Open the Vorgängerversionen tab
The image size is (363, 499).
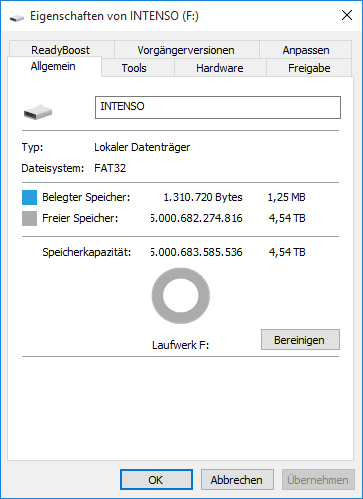click(186, 50)
